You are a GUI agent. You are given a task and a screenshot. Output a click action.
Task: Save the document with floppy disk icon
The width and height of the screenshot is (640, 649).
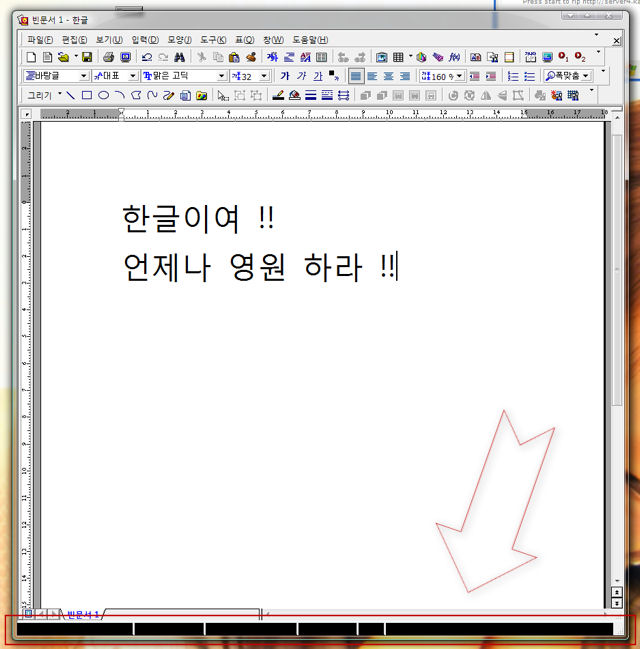pos(87,57)
